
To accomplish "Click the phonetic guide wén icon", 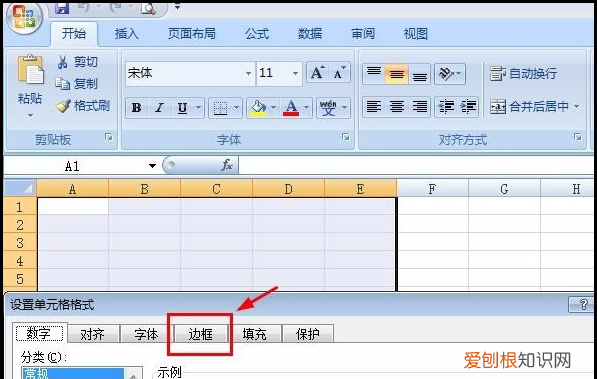I will click(328, 108).
